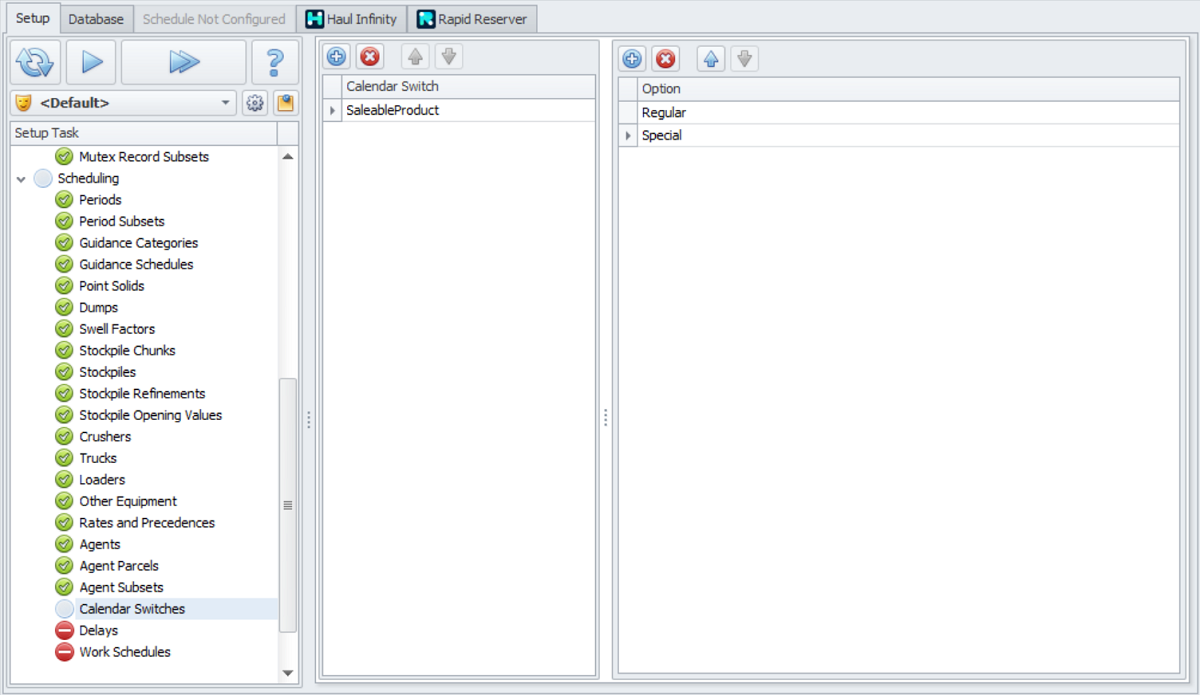Screen dimensions: 1200x695
Task: Switch to the Database tab
Action: tap(96, 19)
